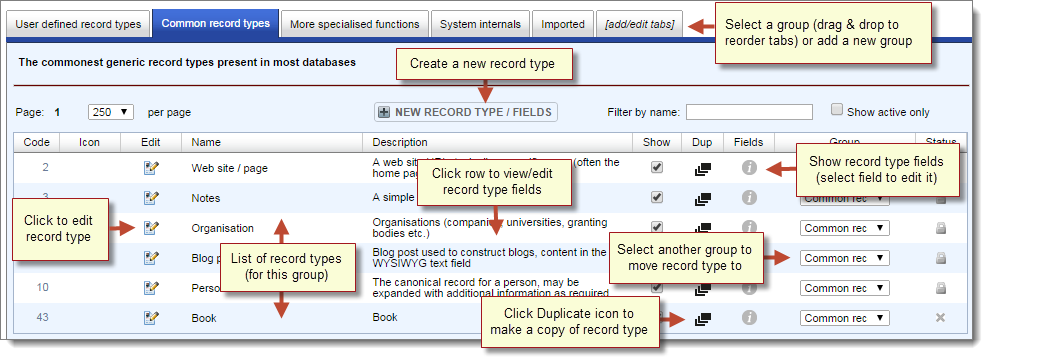The width and height of the screenshot is (1055, 363).
Task: Switch to System internals tab
Action: pyautogui.click(x=480, y=24)
